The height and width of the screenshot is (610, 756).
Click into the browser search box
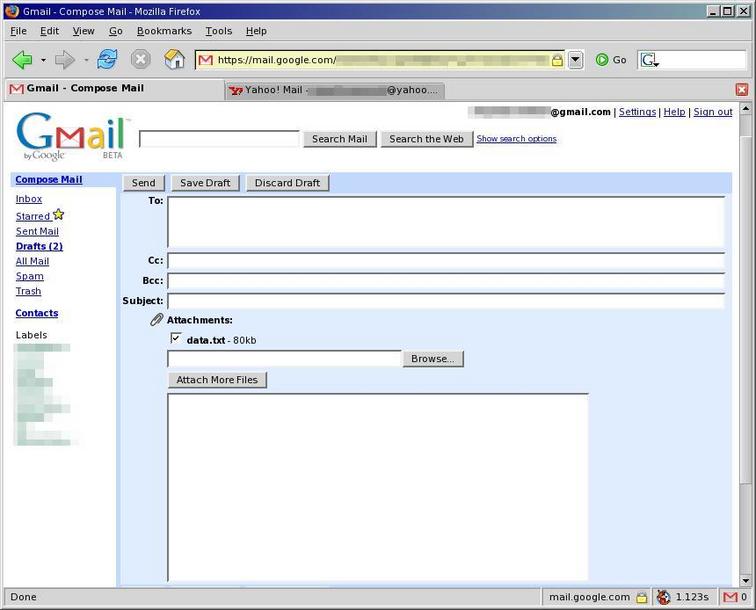tap(703, 60)
